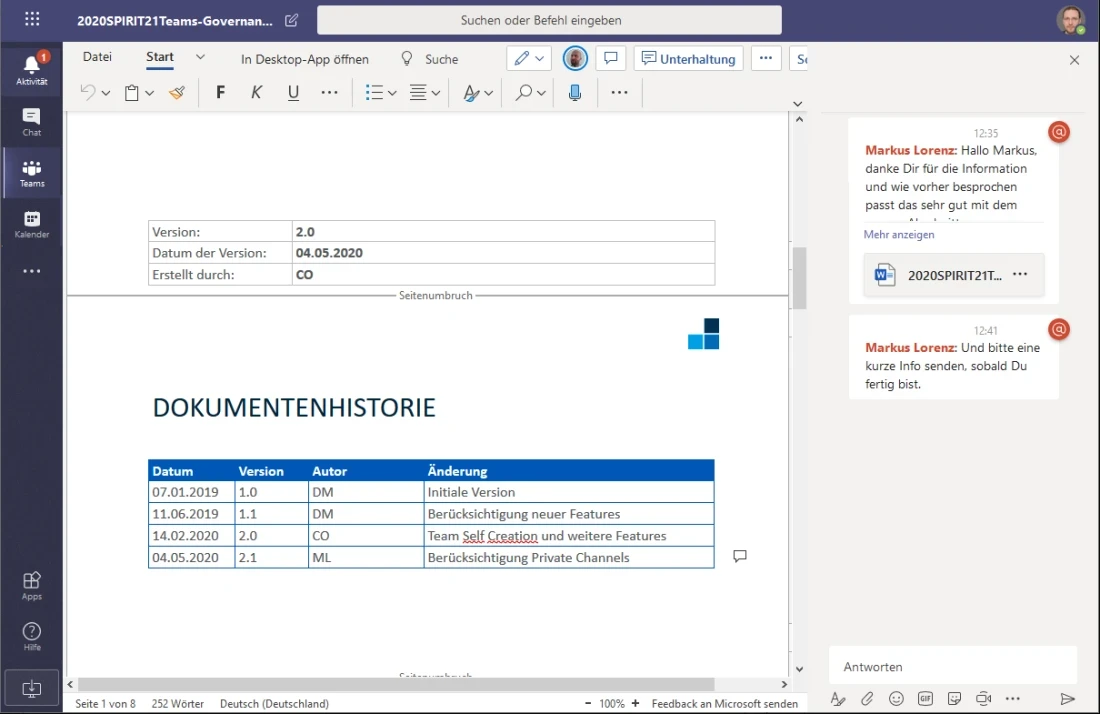Open the Kalender from the sidebar
The image size is (1100, 714).
coord(31,224)
